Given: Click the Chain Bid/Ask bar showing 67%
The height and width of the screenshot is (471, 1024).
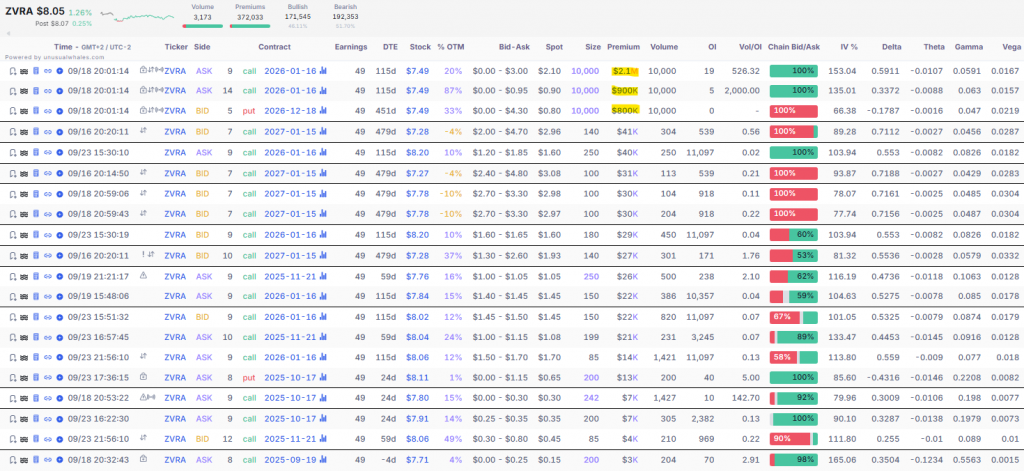Looking at the screenshot, I should (x=793, y=317).
